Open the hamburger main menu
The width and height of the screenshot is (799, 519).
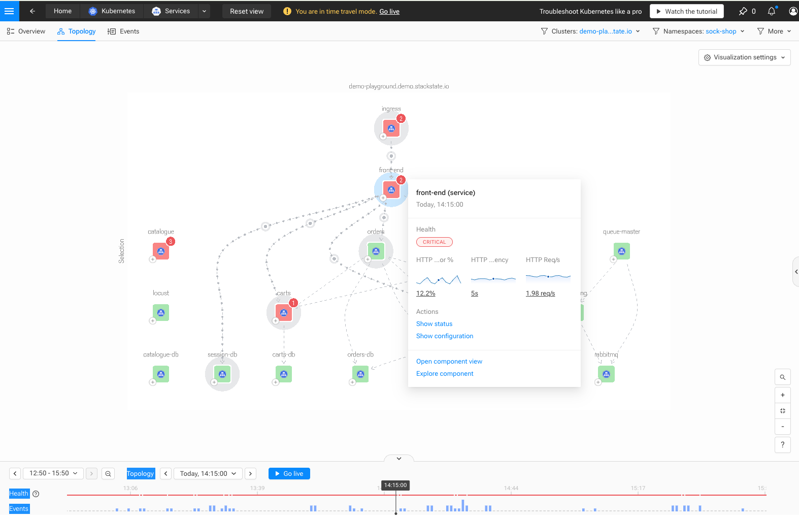[x=9, y=11]
